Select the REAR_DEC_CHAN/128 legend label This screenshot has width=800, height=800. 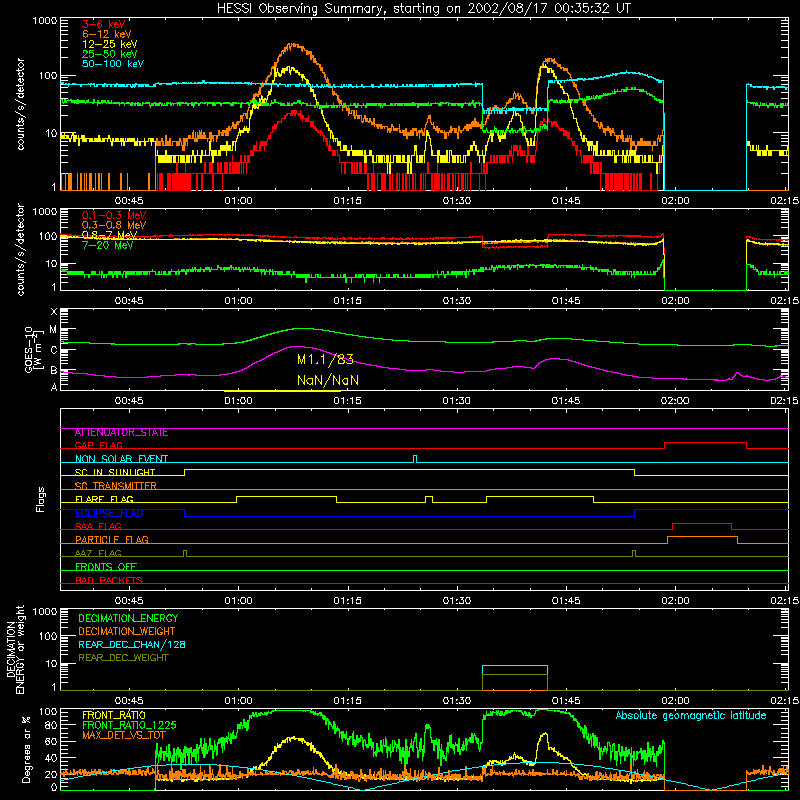coord(132,644)
